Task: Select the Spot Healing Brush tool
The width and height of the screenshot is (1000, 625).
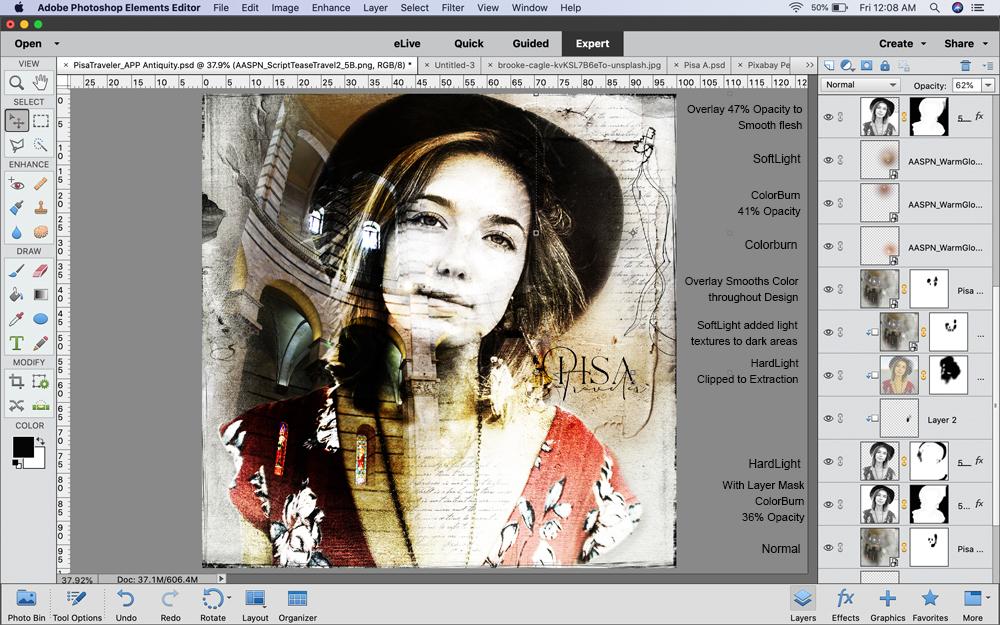Action: pyautogui.click(x=40, y=184)
